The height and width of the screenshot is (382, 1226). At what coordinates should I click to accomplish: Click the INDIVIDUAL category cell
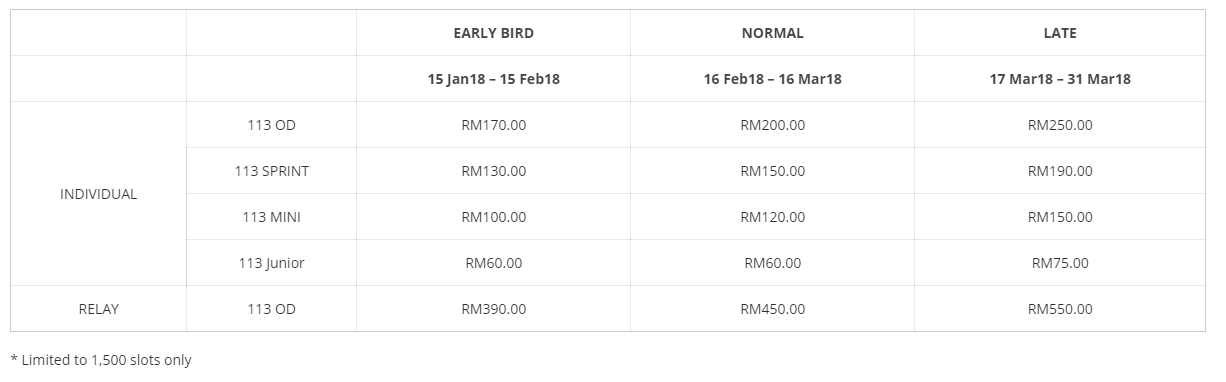point(98,194)
